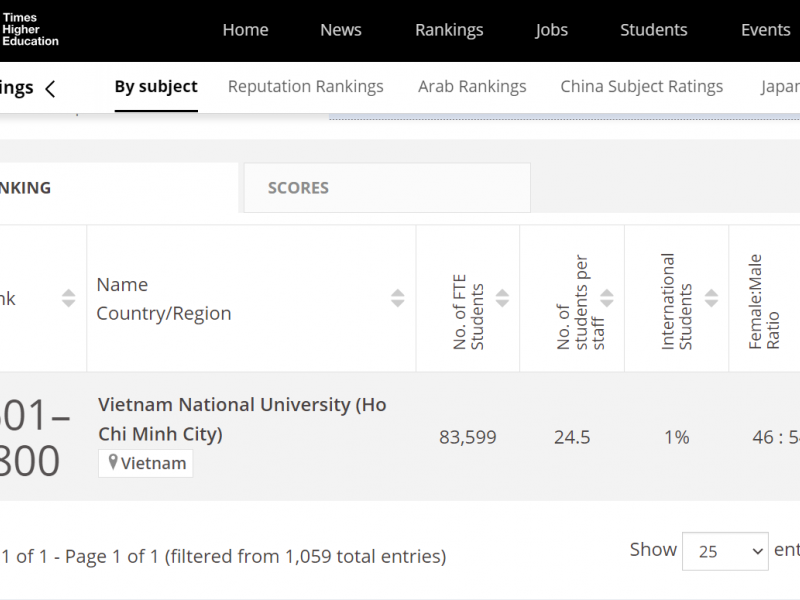Select the By subject tab
Image resolution: width=800 pixels, height=600 pixels.
[156, 87]
